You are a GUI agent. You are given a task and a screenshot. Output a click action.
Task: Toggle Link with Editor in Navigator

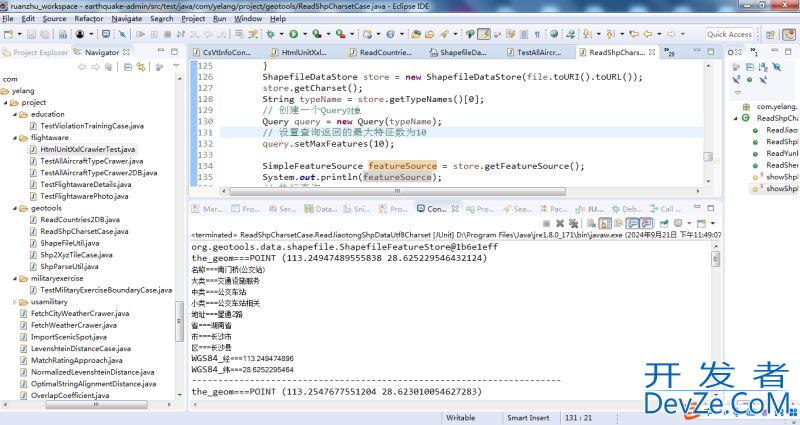[140, 67]
